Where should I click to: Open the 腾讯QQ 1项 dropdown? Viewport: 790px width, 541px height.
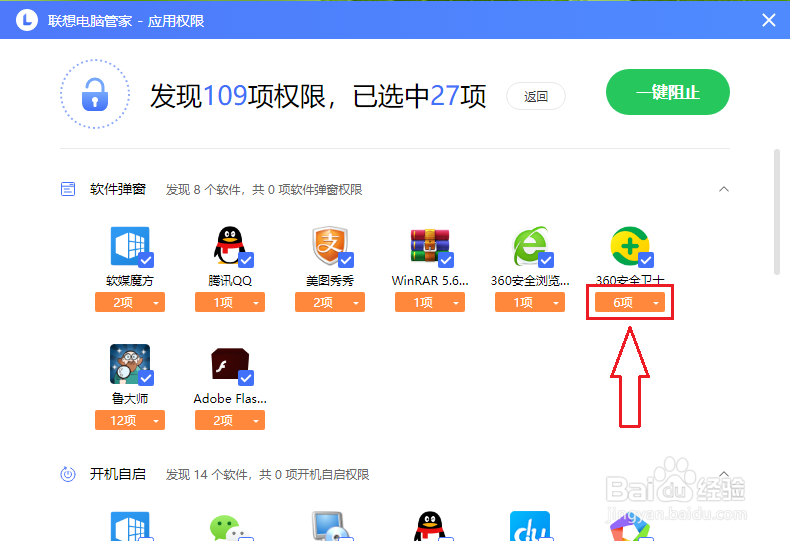tap(230, 302)
